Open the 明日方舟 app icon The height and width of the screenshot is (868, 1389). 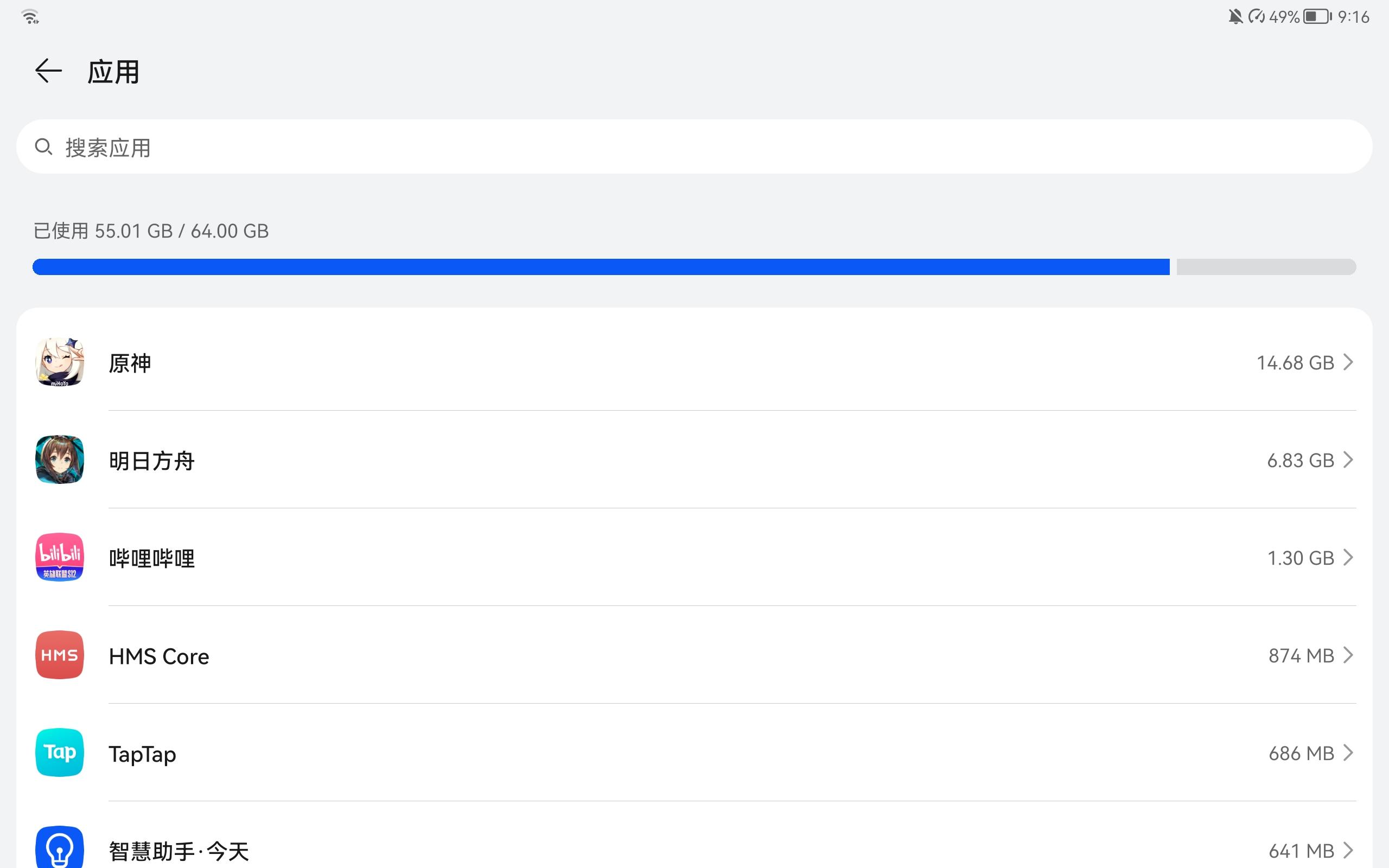point(60,460)
